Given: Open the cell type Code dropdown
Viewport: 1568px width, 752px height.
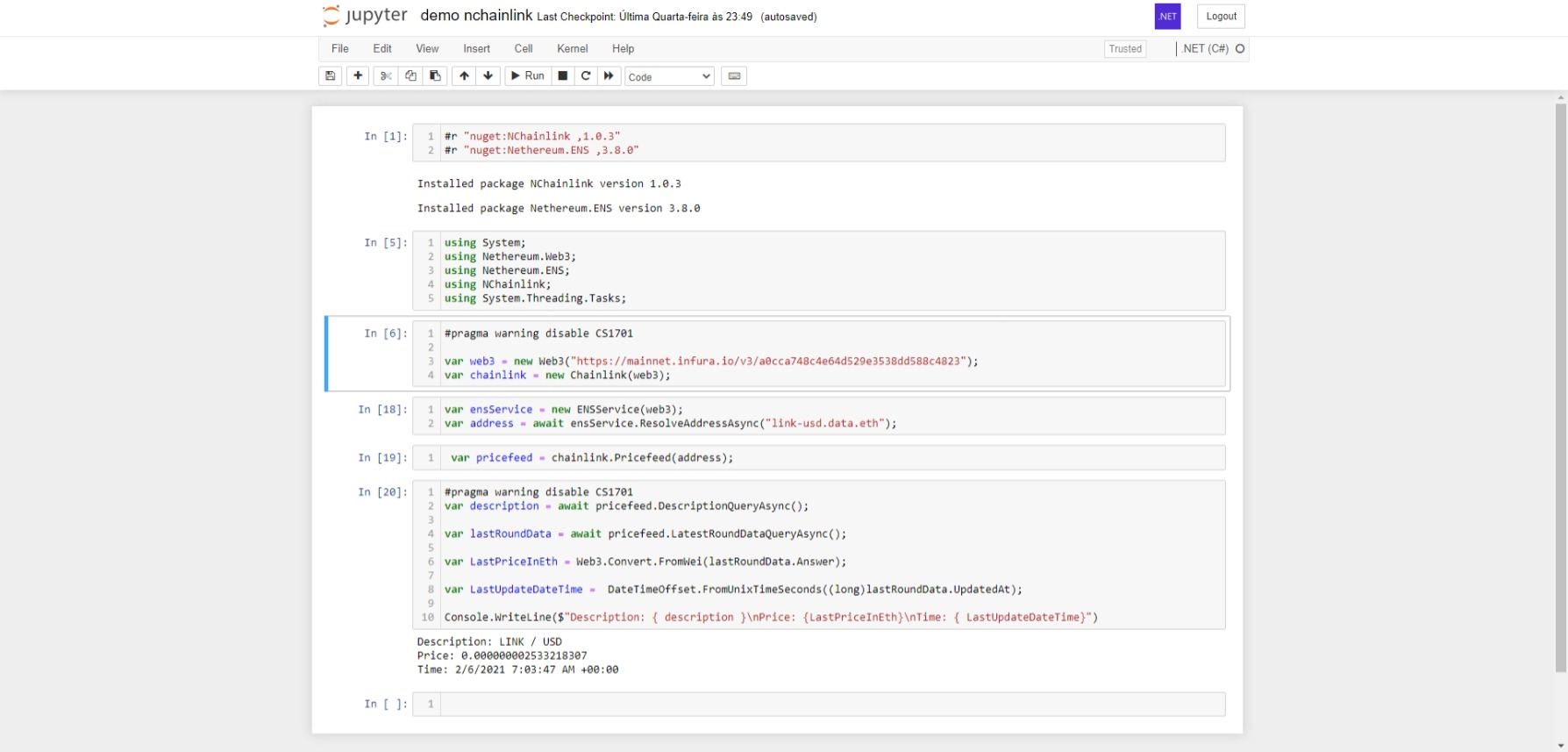Looking at the screenshot, I should 669,77.
